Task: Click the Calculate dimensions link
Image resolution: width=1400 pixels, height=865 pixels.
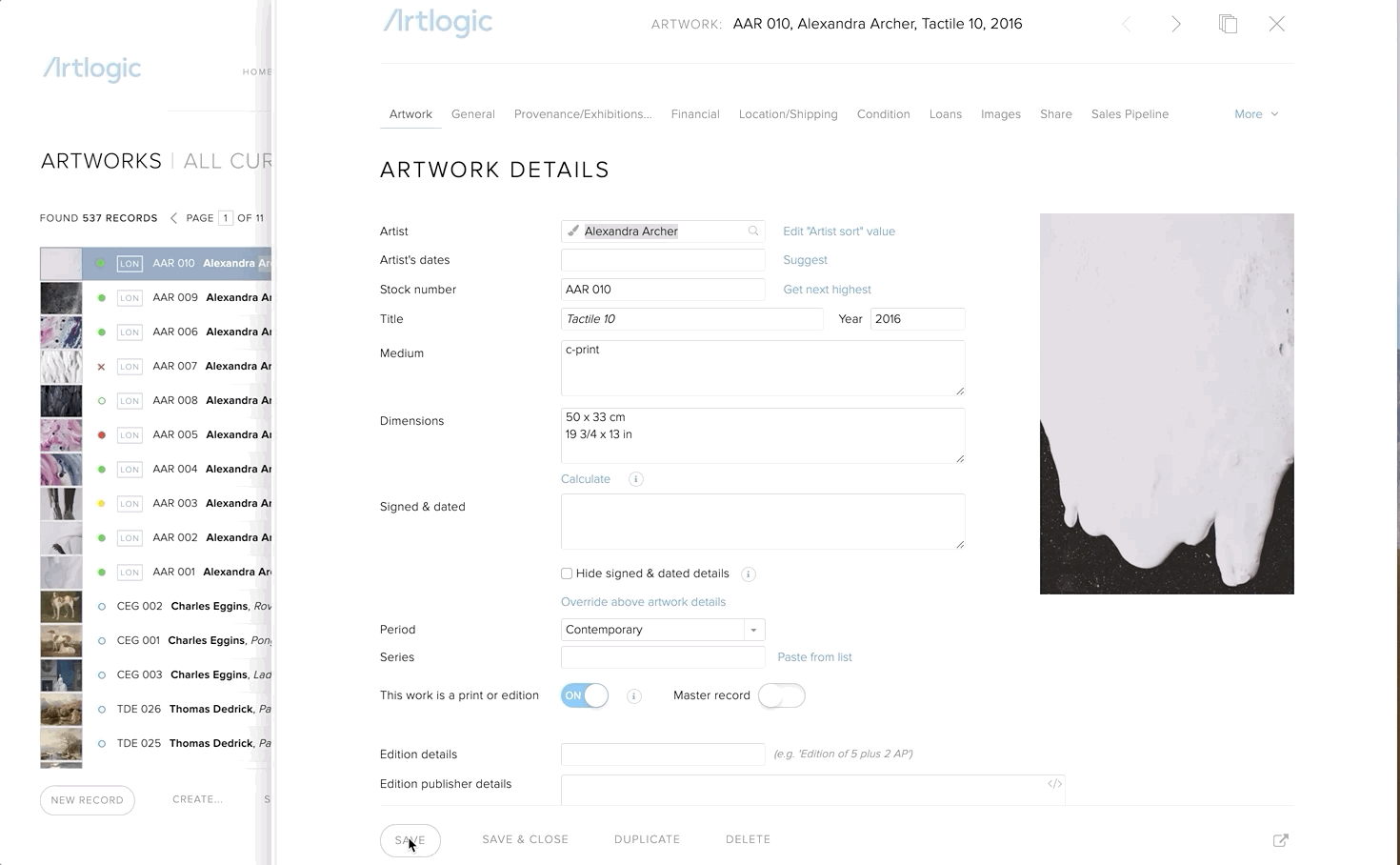Action: [x=586, y=479]
